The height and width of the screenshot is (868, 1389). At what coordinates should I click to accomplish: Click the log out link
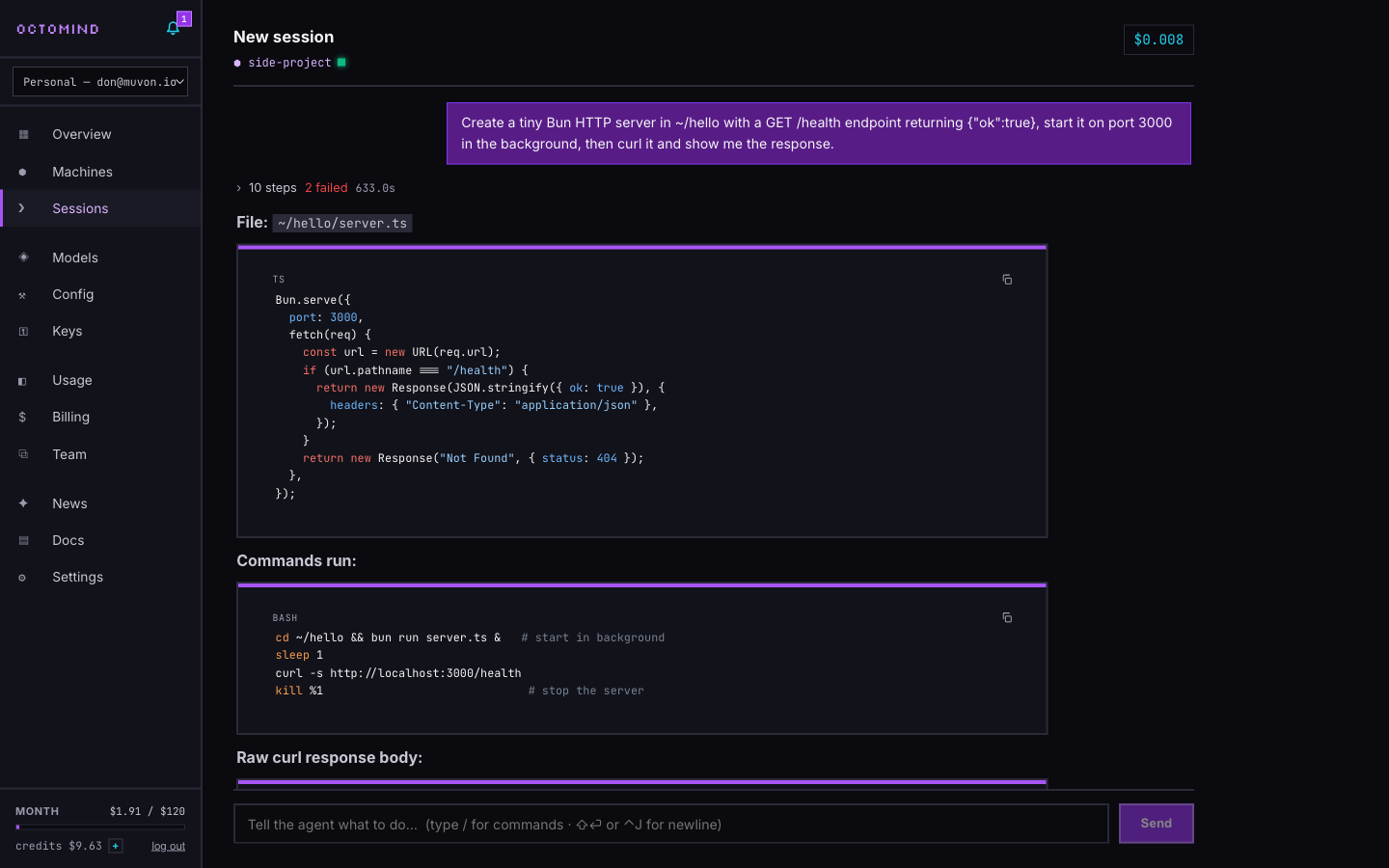click(x=168, y=846)
